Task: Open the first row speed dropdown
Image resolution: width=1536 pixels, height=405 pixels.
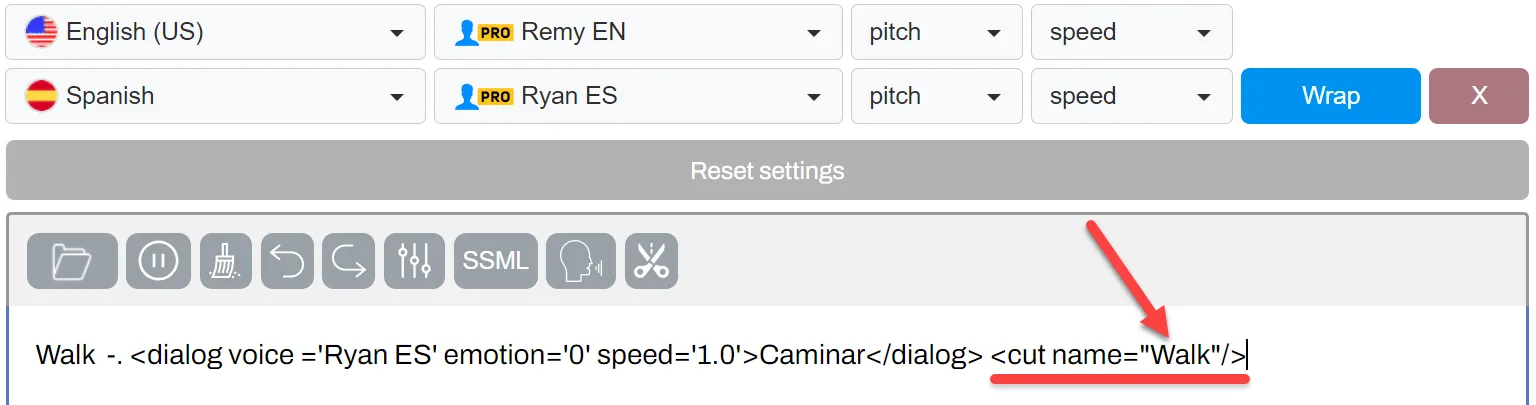Action: [1132, 32]
